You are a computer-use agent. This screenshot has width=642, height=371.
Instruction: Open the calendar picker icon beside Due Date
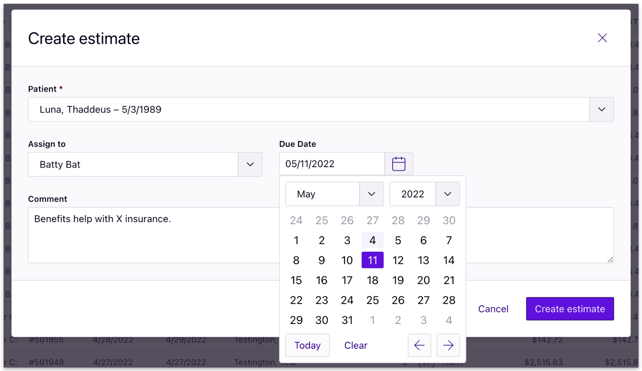pyautogui.click(x=399, y=164)
